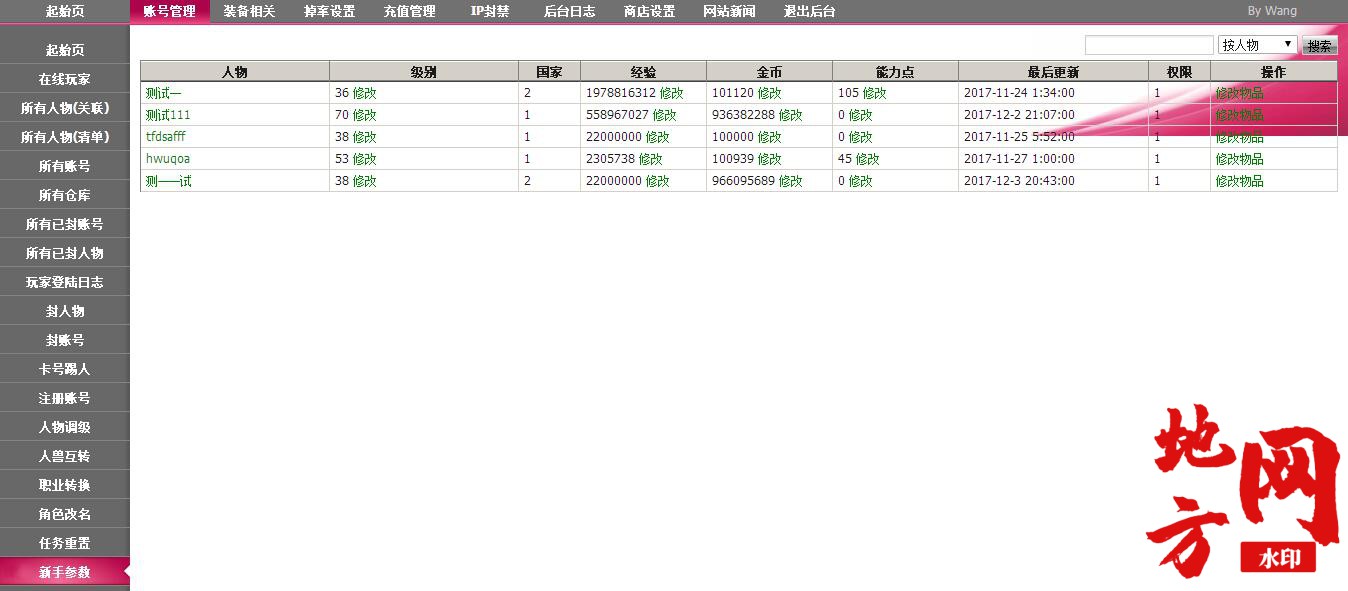
Task: Focus the search text box
Action: tap(1149, 45)
